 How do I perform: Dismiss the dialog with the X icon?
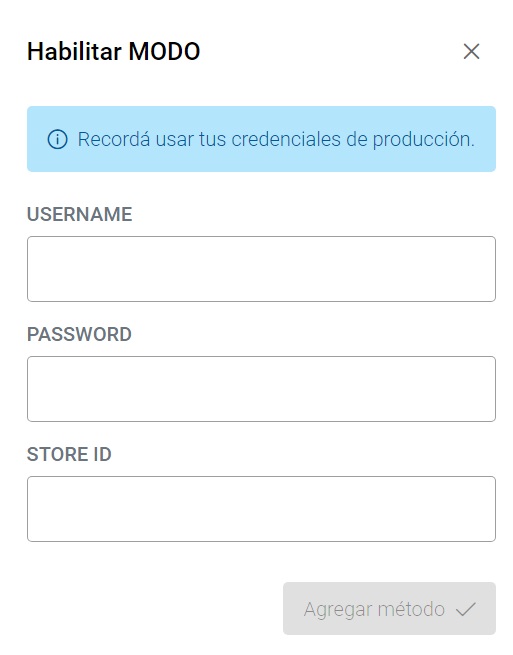[471, 51]
